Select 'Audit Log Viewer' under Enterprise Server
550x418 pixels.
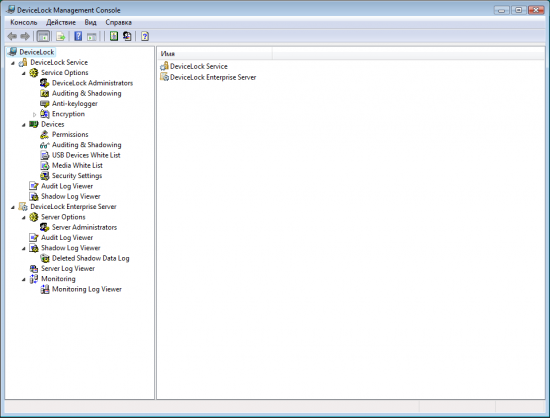pyautogui.click(x=67, y=238)
